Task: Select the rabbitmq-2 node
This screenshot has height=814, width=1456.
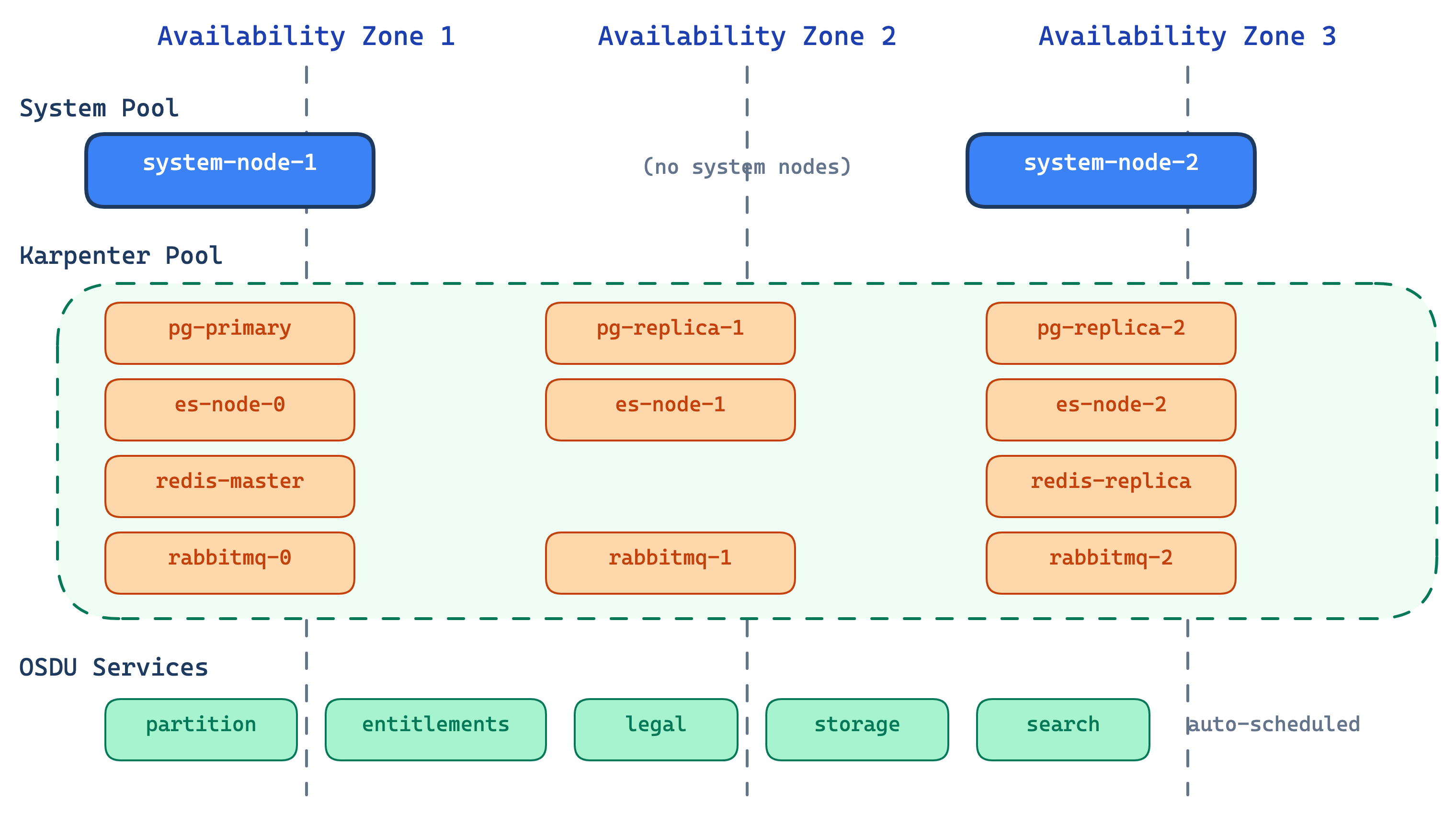Action: pyautogui.click(x=1111, y=562)
